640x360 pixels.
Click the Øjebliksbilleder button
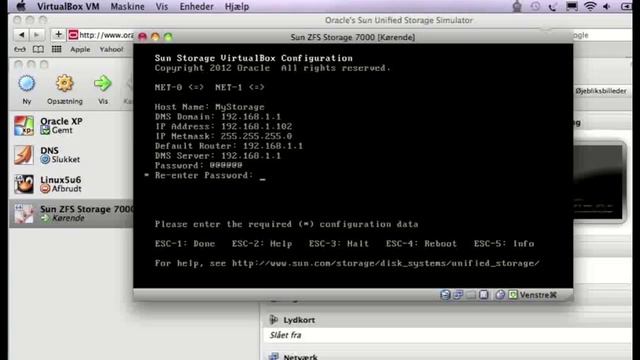pos(600,91)
